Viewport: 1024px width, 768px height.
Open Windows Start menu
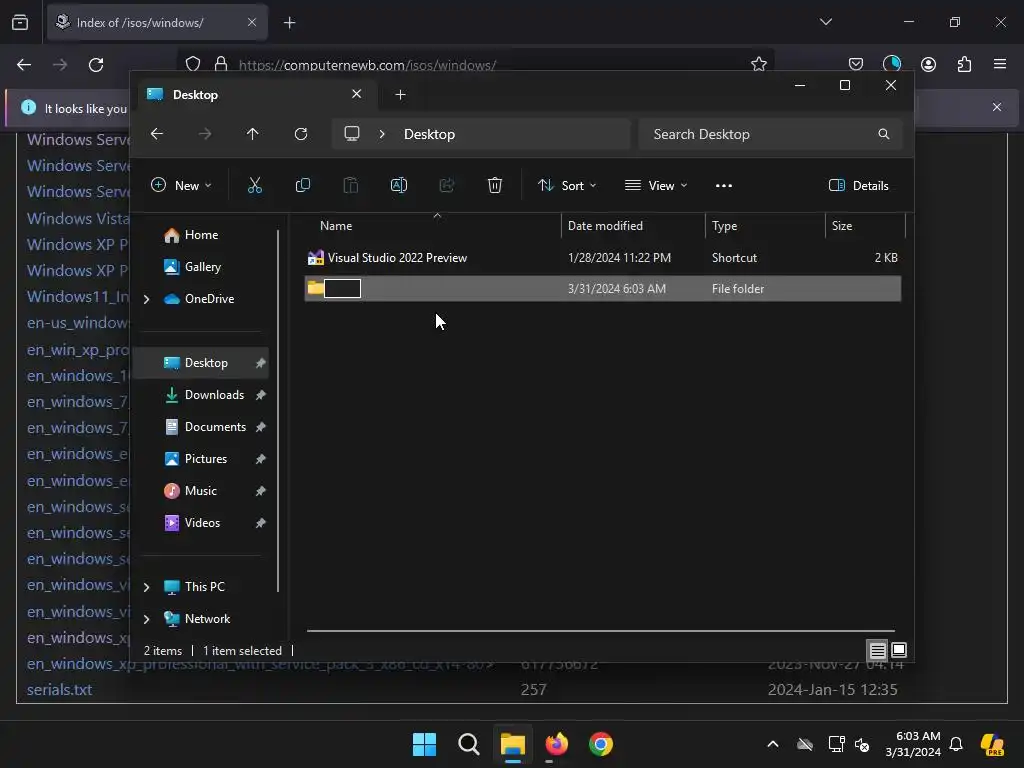tap(424, 744)
